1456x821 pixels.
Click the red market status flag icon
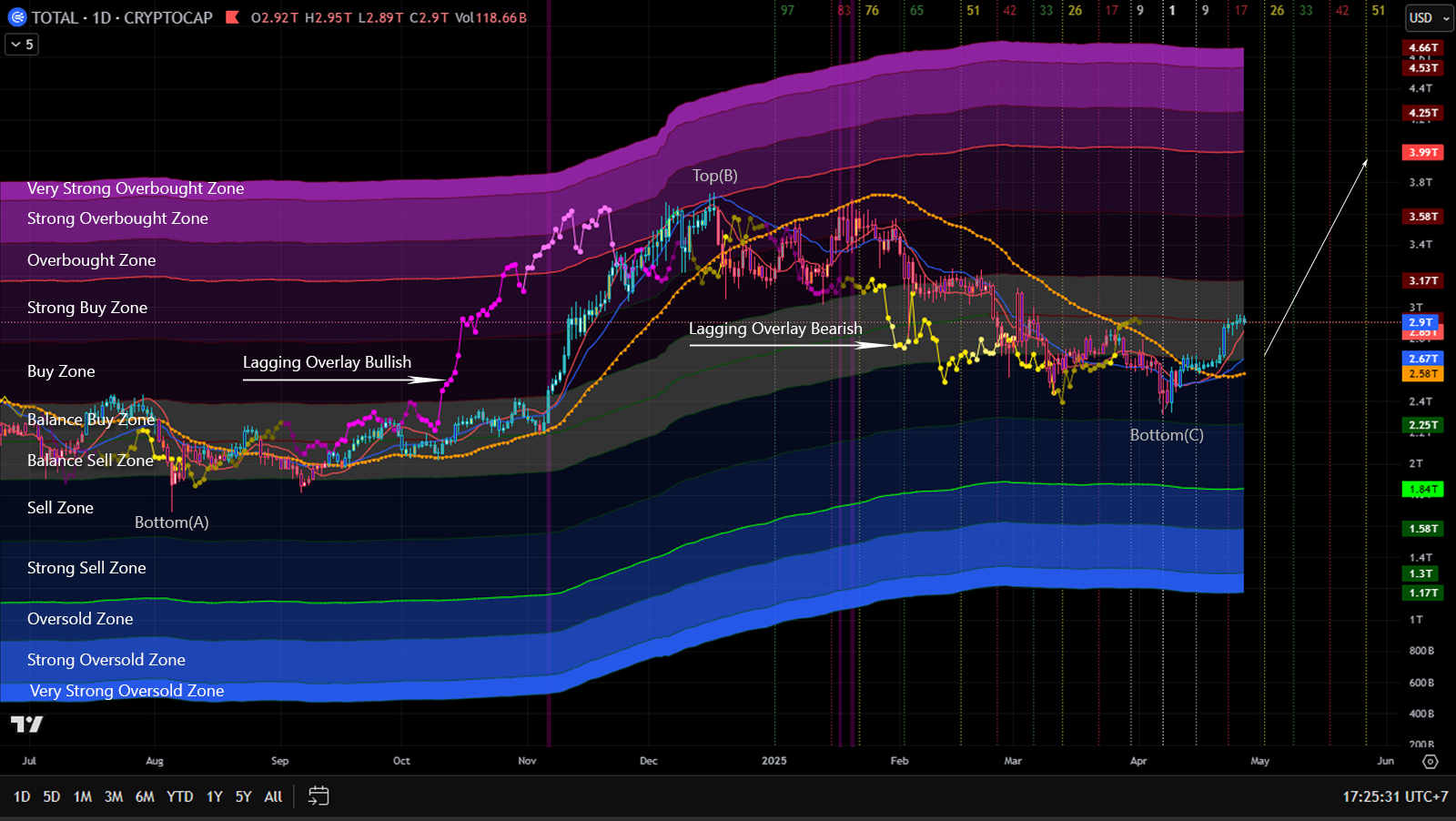pos(233,17)
